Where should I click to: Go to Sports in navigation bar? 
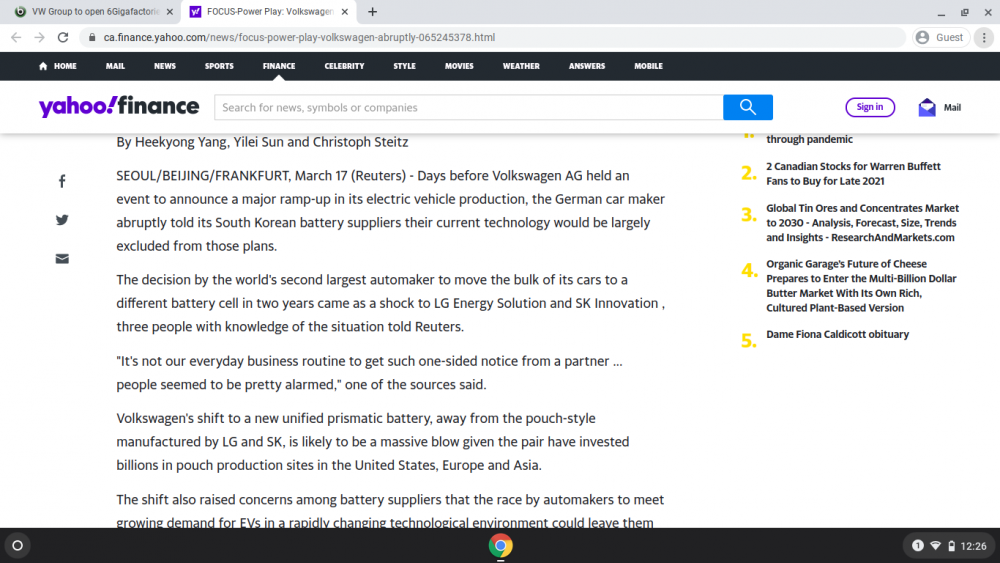219,66
